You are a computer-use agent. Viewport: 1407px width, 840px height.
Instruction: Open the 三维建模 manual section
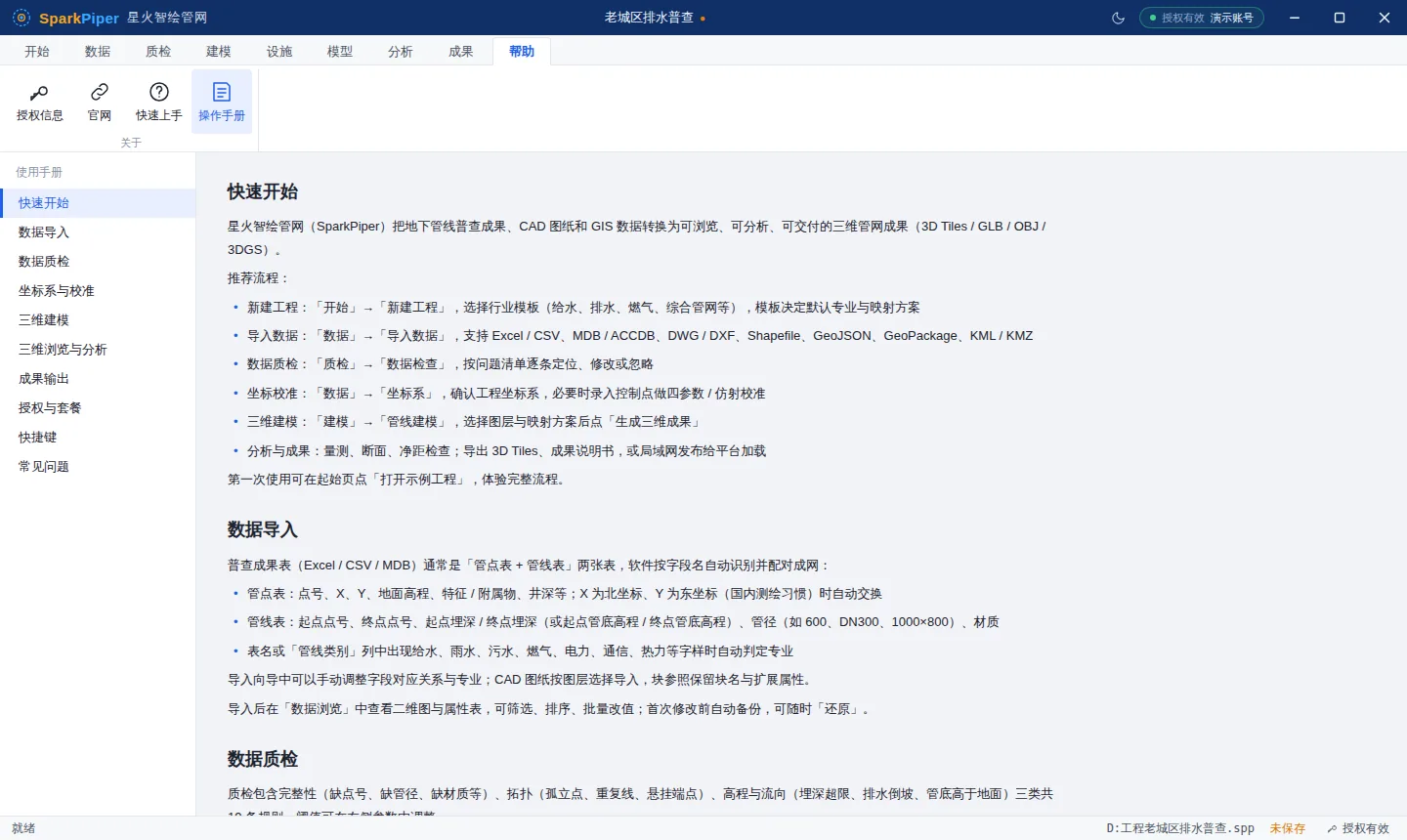[x=98, y=320]
